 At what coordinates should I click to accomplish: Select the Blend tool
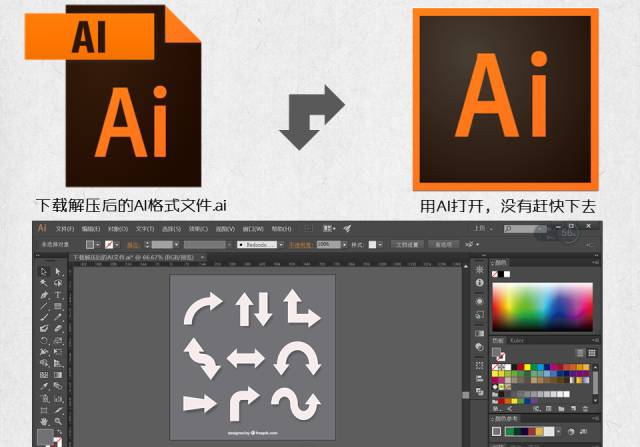58,386
